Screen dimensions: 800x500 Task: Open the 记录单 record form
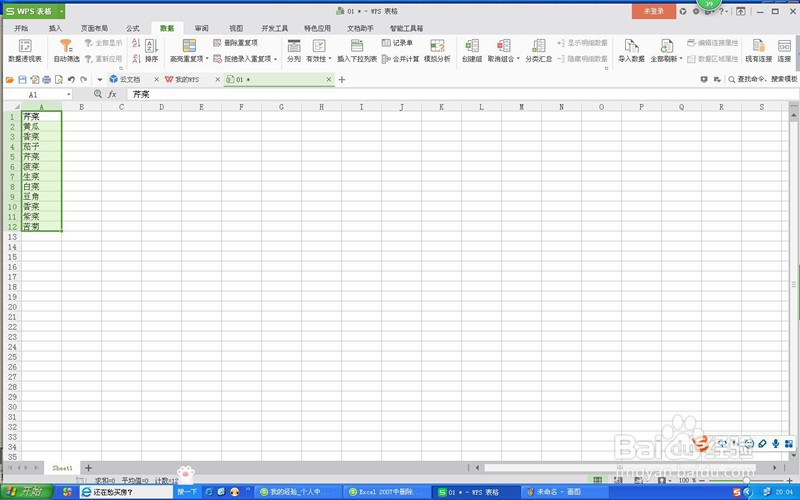click(x=397, y=43)
